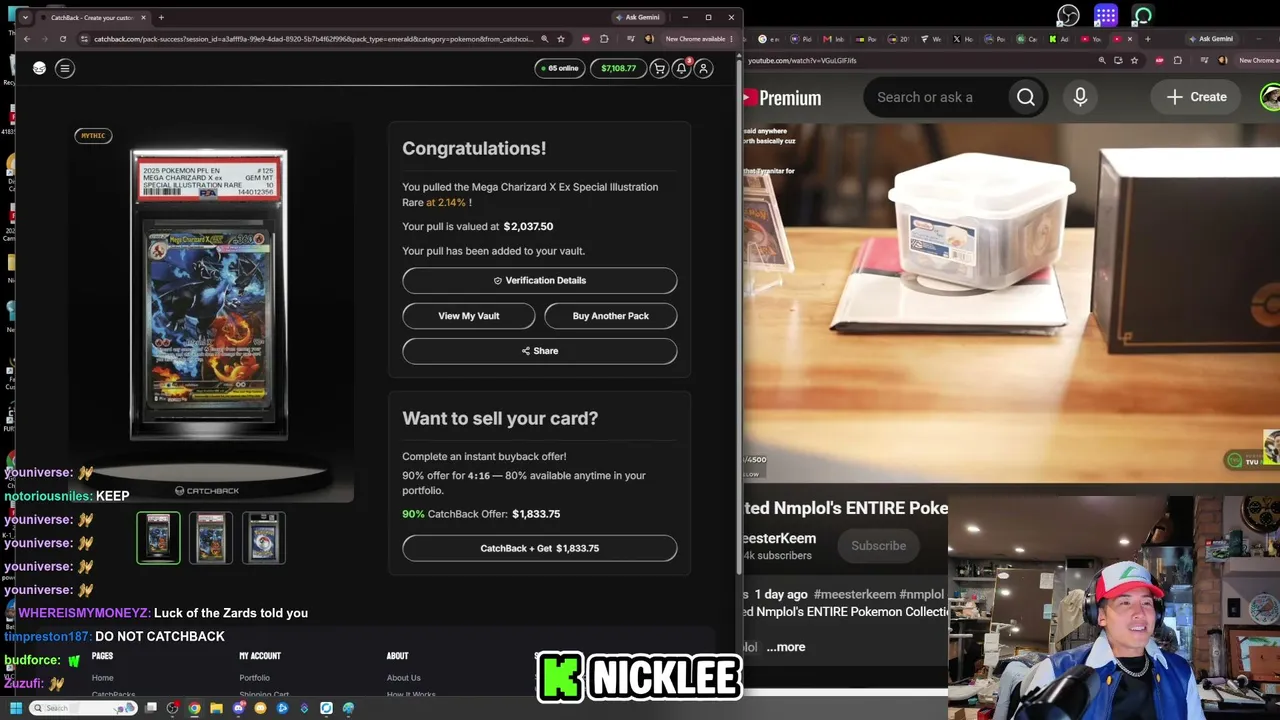Click the YouTube video player
1280x720 pixels.
(x=1012, y=303)
